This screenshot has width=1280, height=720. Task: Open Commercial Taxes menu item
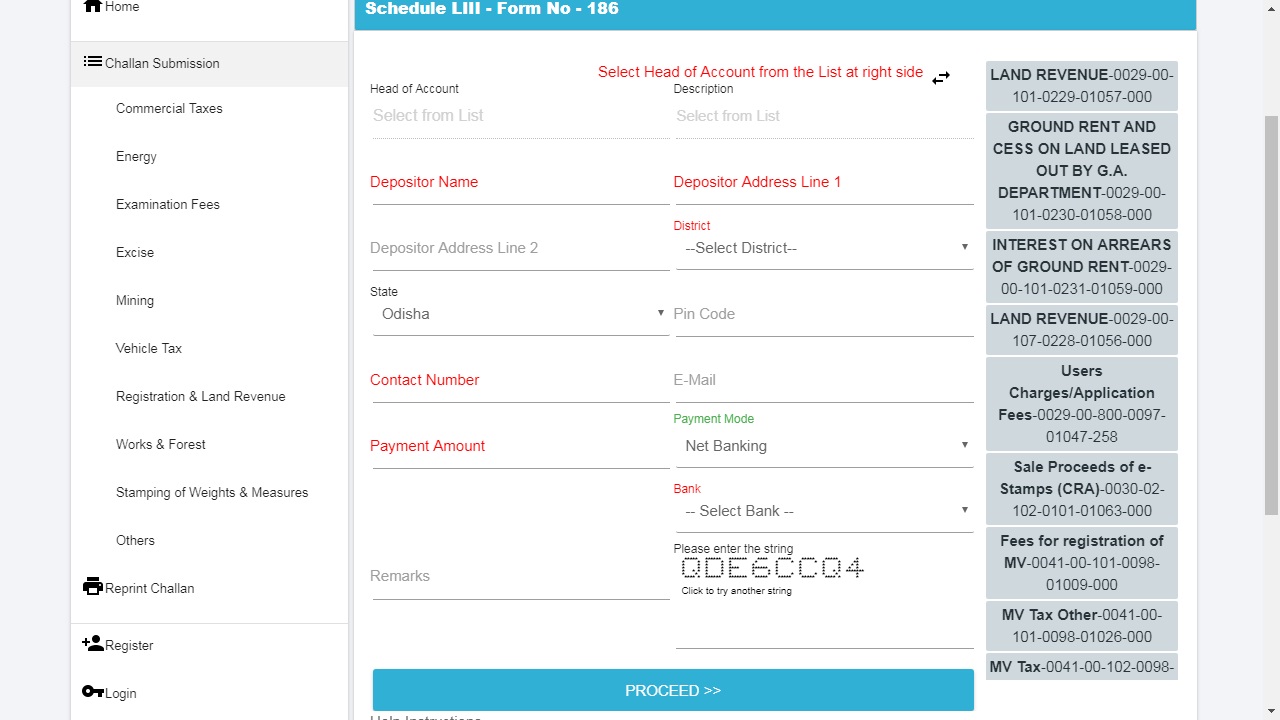coord(169,108)
